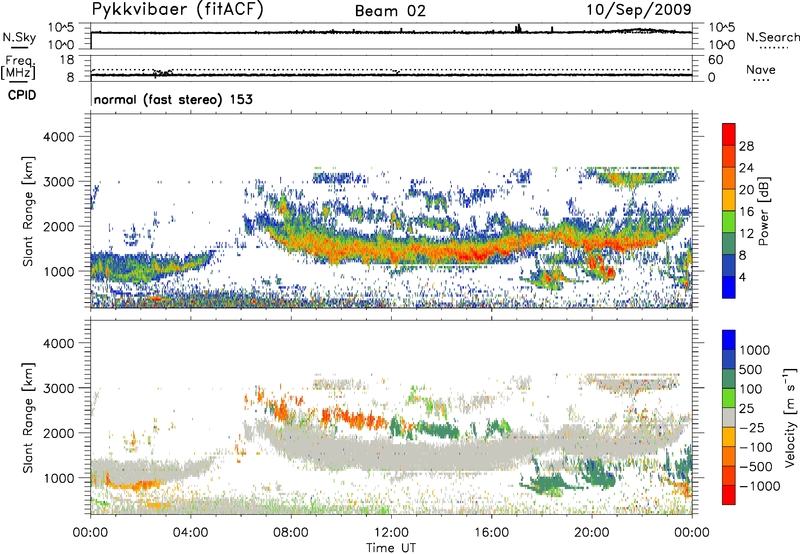800x554 pixels.
Task: Click the "N.Search" legend label
Action: coord(773,37)
